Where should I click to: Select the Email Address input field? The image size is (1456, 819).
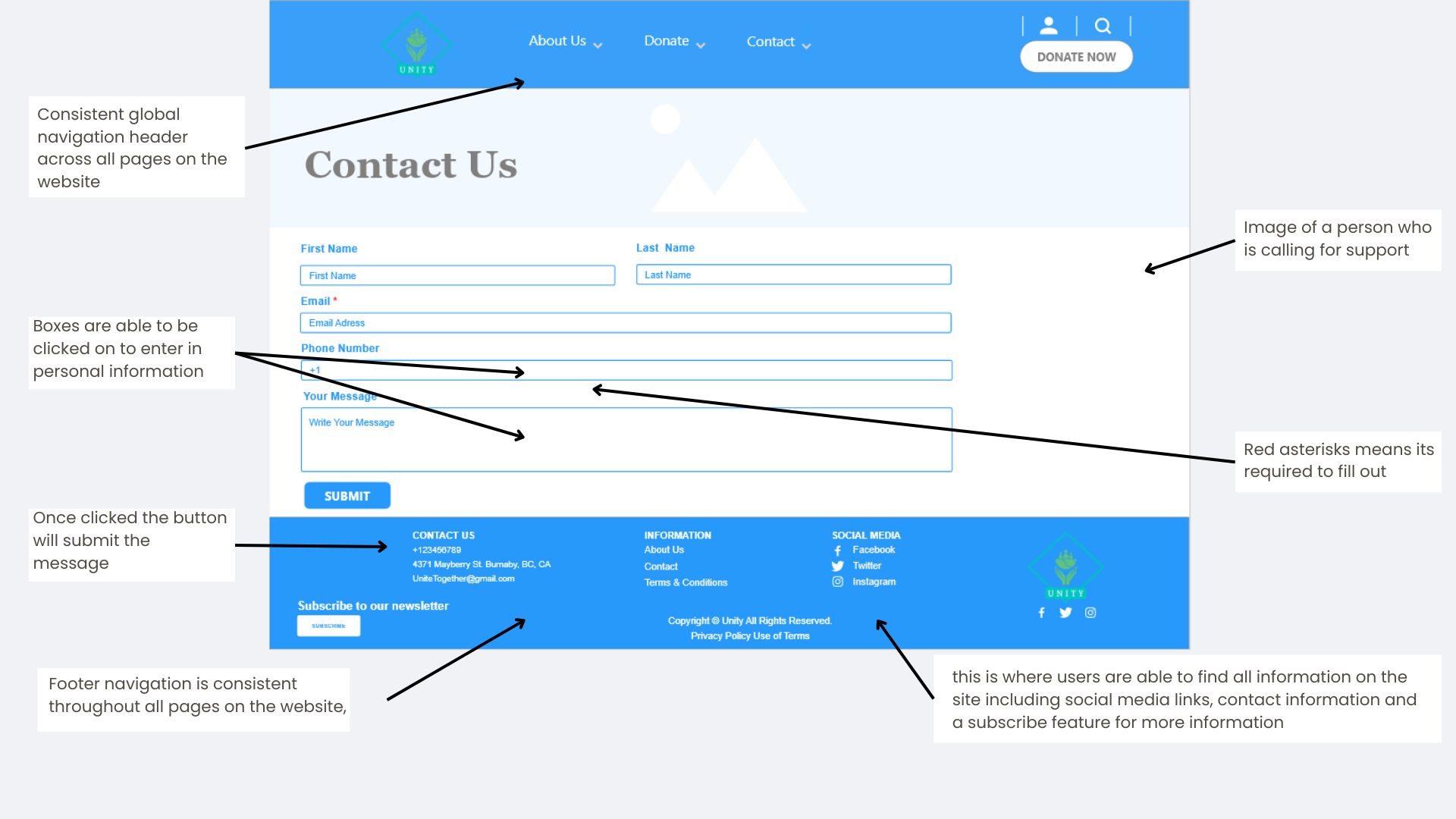click(x=626, y=322)
